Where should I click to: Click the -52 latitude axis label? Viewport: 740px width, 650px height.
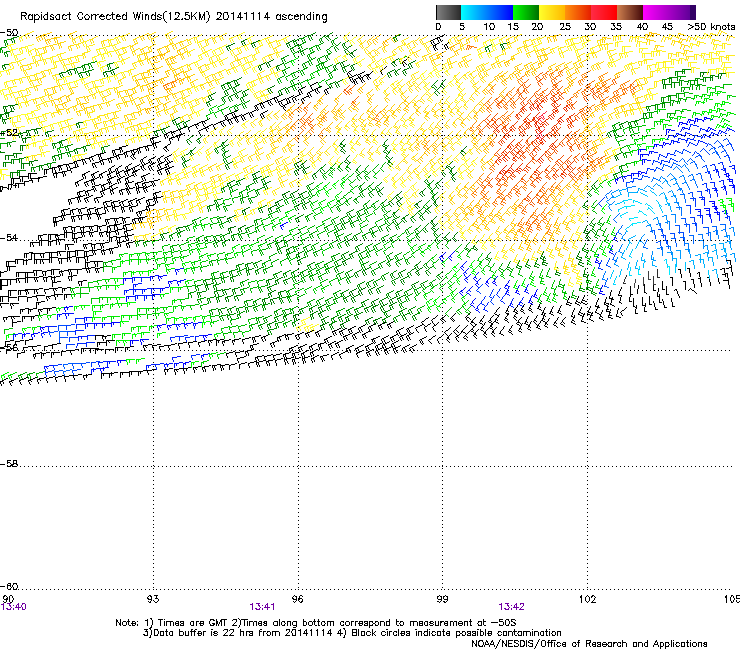9,133
